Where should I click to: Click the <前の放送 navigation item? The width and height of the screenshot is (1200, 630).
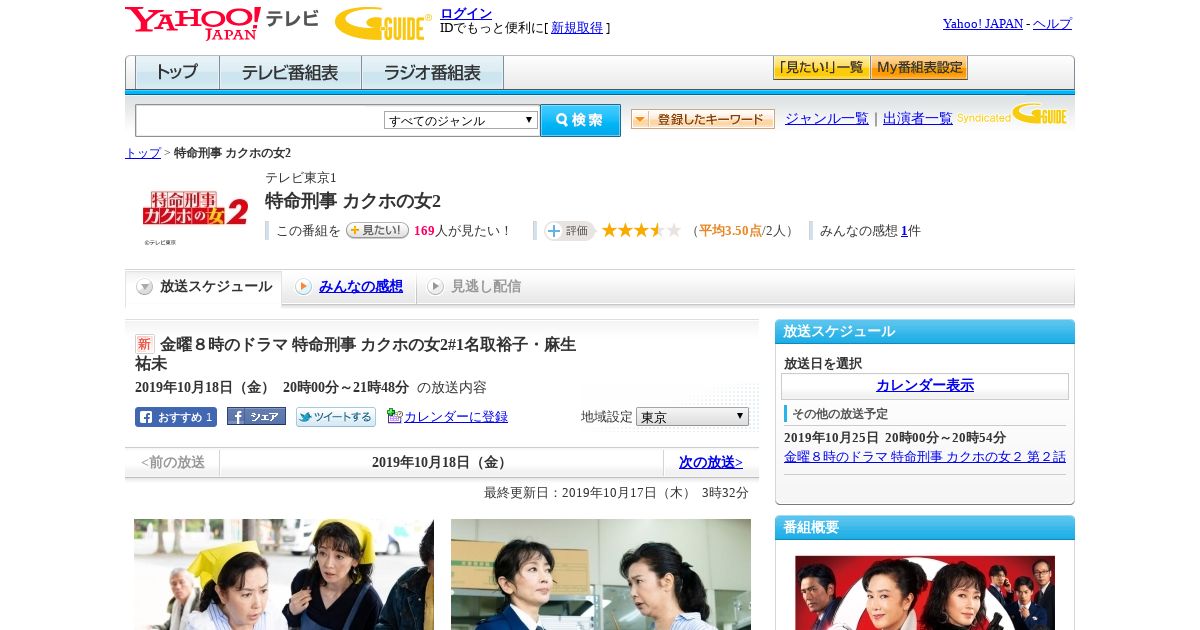tap(173, 462)
